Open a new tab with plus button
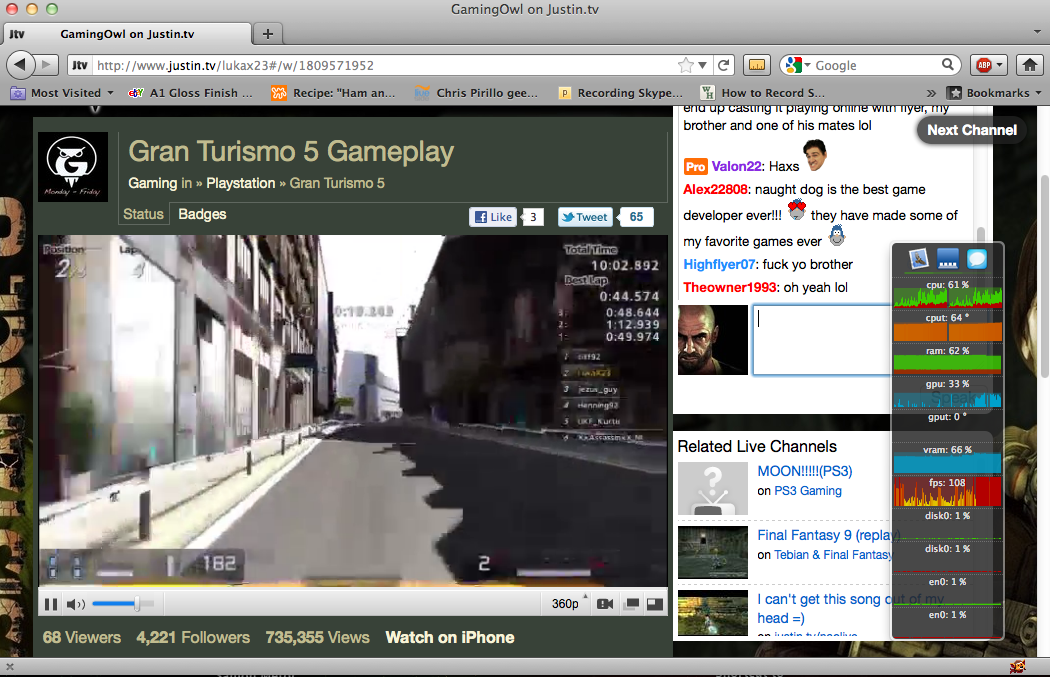1050x677 pixels. (x=267, y=34)
